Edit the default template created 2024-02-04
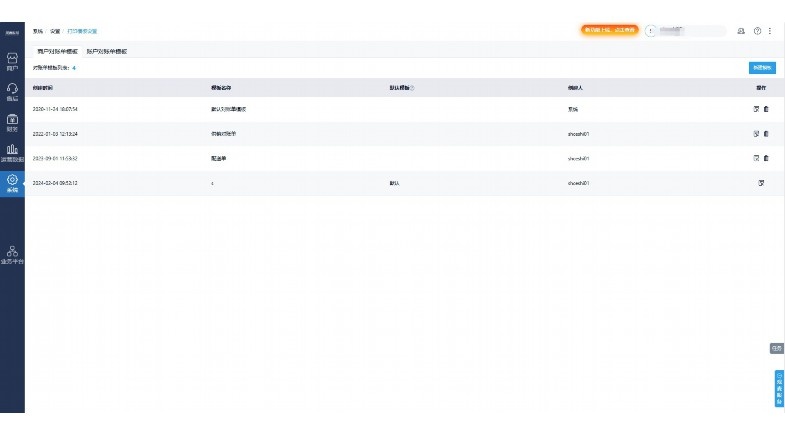785x435 pixels. (x=761, y=183)
